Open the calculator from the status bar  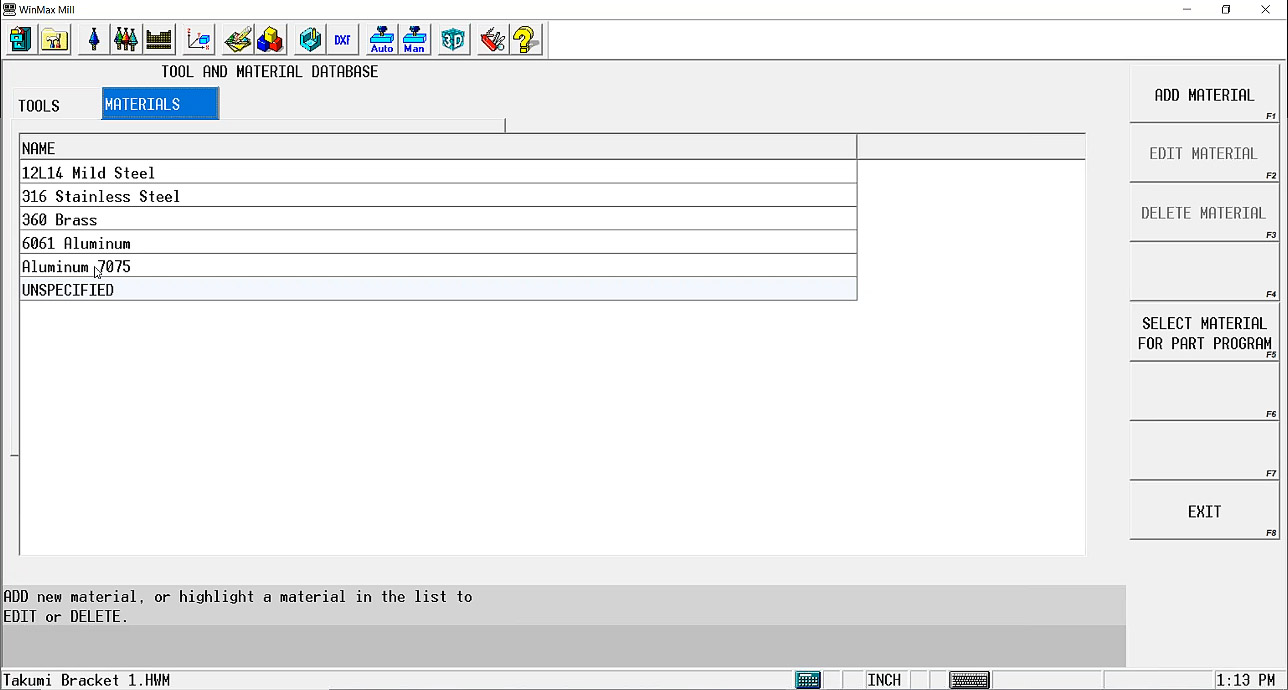tap(808, 679)
